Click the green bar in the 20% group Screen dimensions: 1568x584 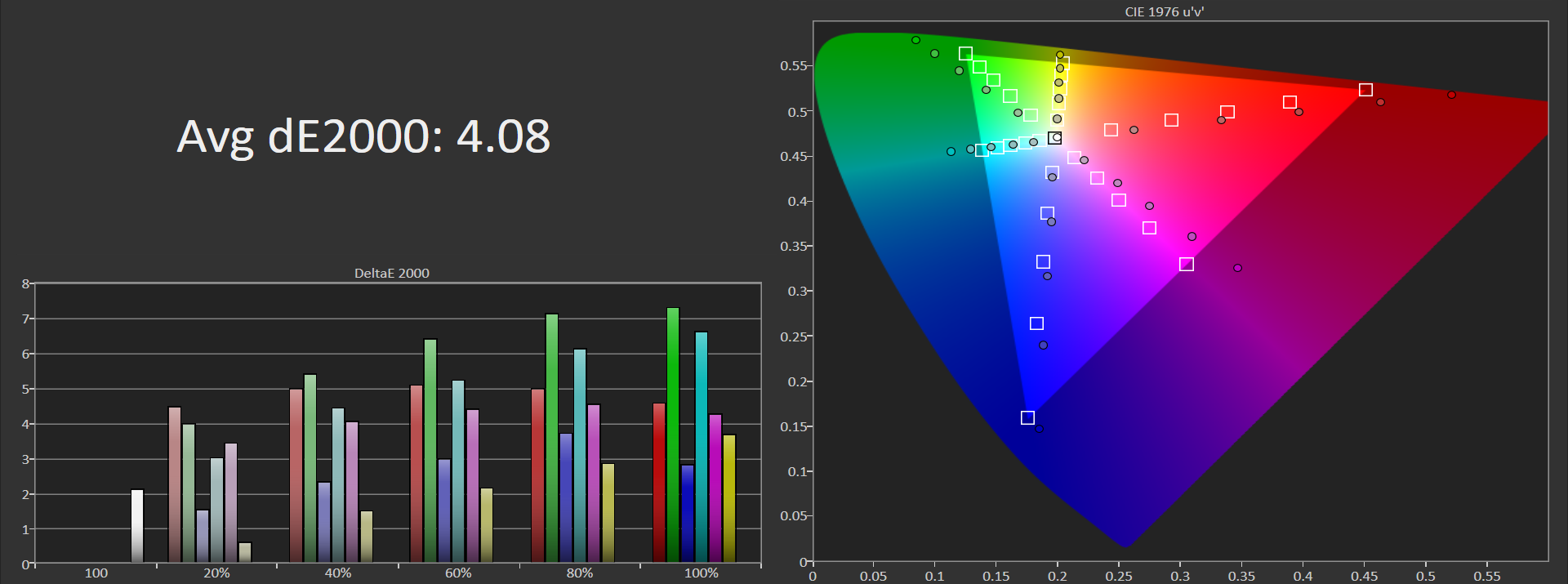click(189, 493)
